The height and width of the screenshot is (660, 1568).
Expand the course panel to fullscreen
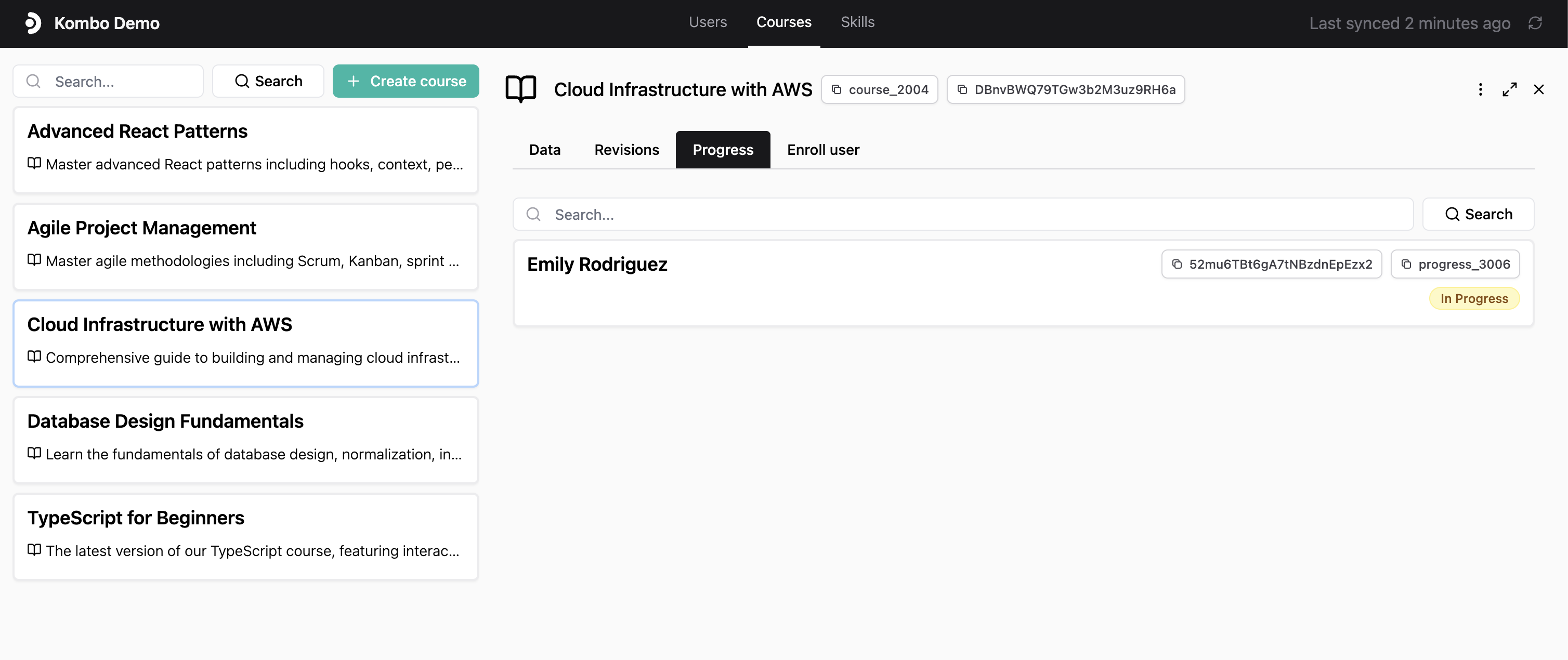(x=1510, y=89)
